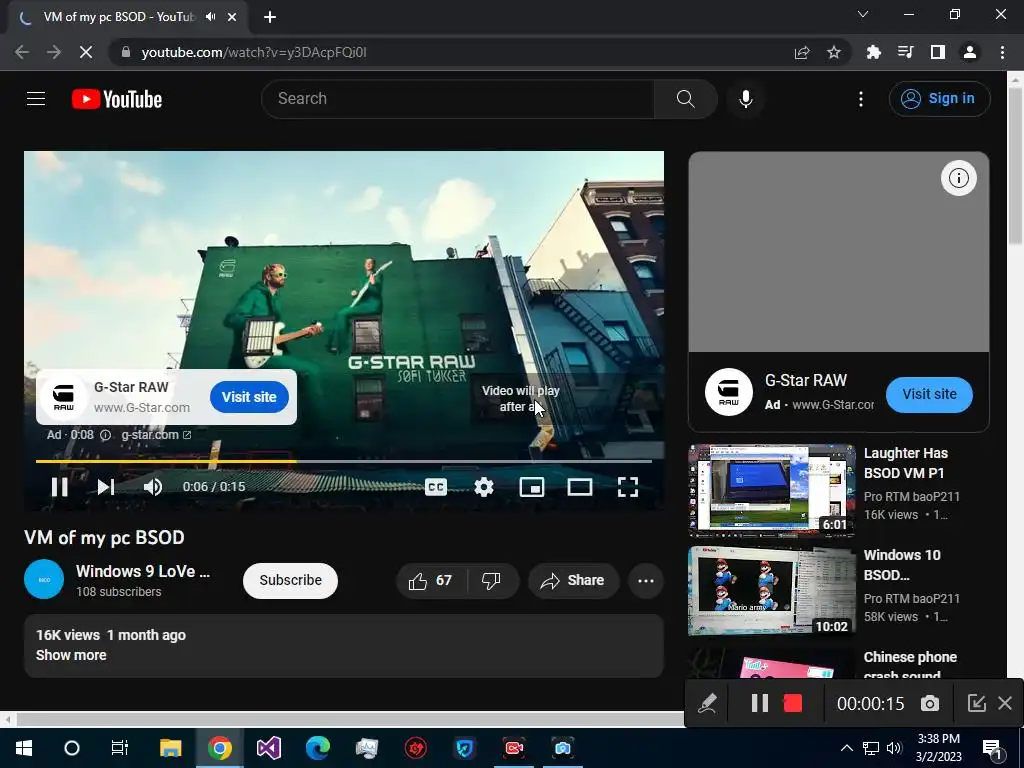Click the search magnifier button
1024x768 pixels.
tap(685, 99)
